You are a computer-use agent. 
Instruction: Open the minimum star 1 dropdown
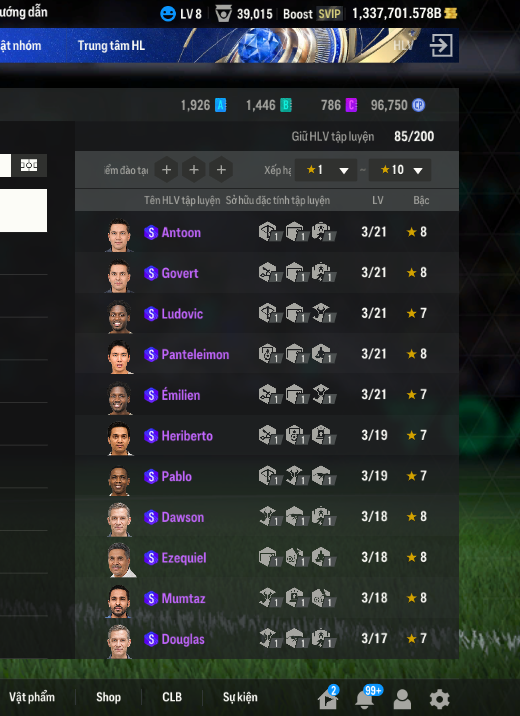click(326, 170)
